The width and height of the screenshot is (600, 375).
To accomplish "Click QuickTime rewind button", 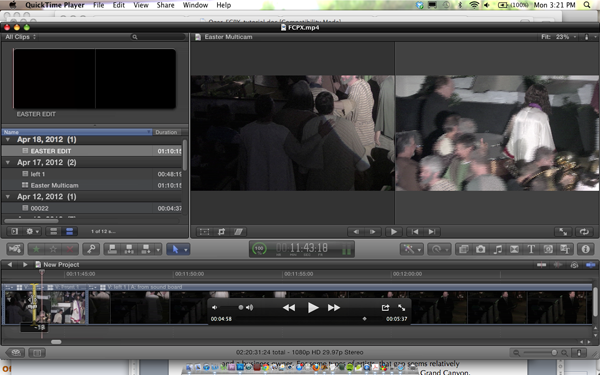I will pyautogui.click(x=289, y=308).
